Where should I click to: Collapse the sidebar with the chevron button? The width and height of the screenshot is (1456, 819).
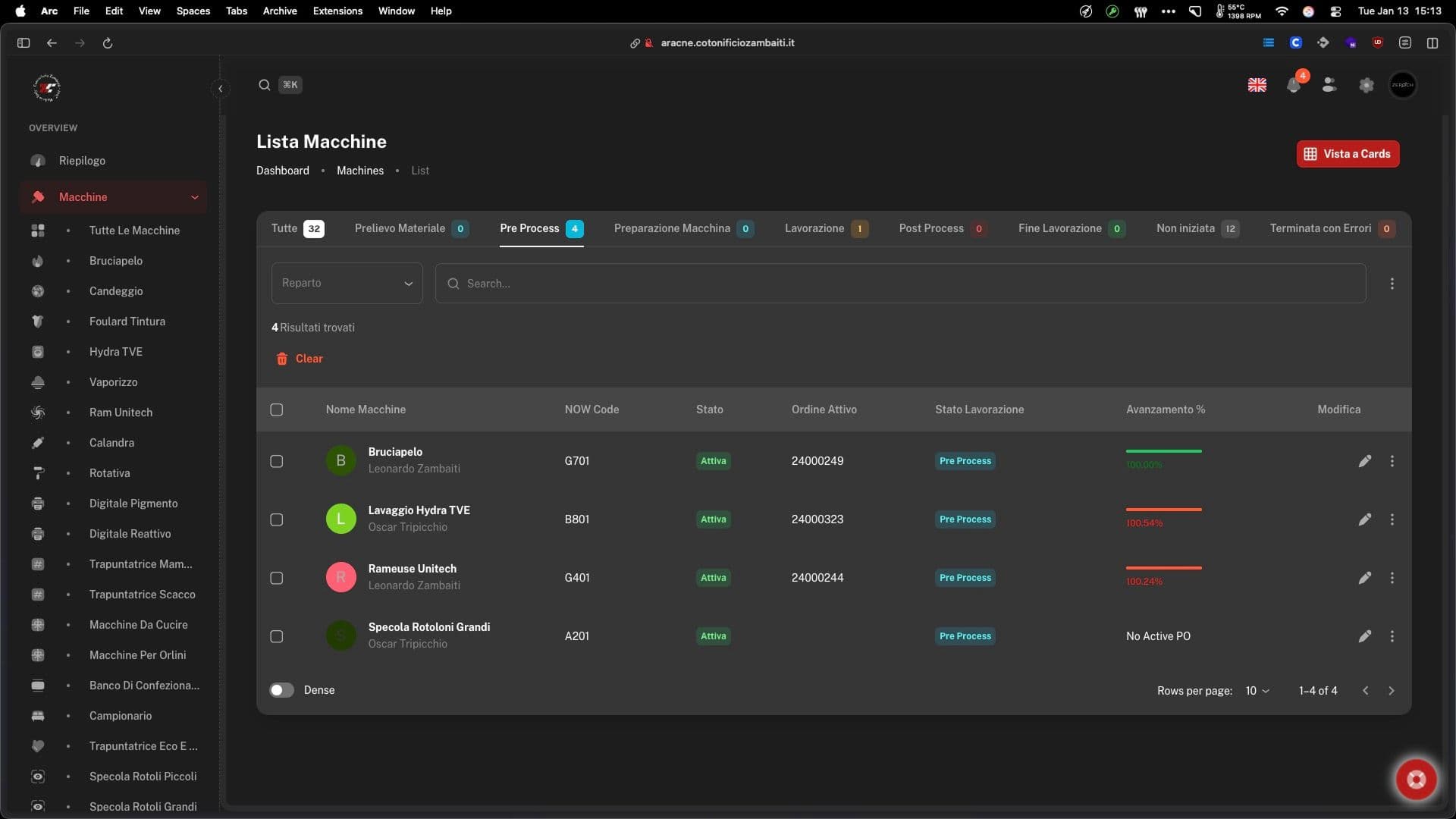[220, 89]
